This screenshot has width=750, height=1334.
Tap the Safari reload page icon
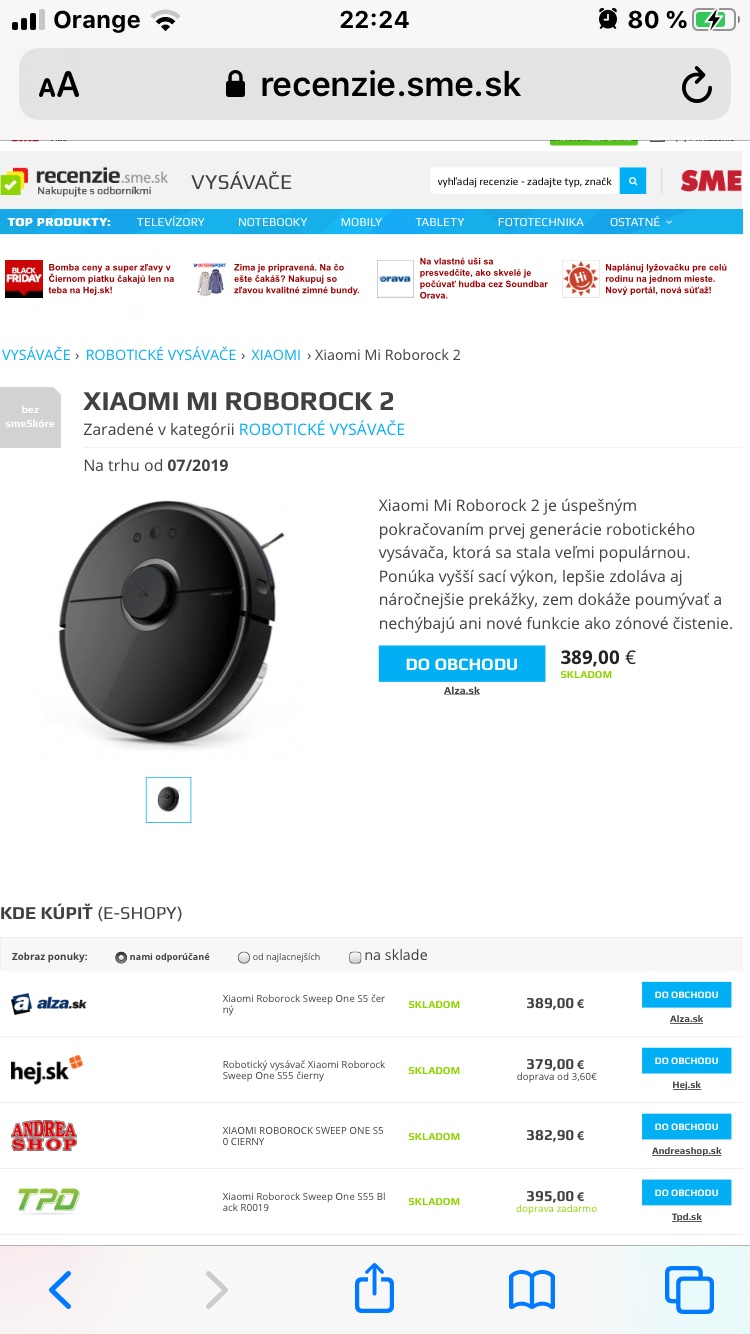[696, 85]
